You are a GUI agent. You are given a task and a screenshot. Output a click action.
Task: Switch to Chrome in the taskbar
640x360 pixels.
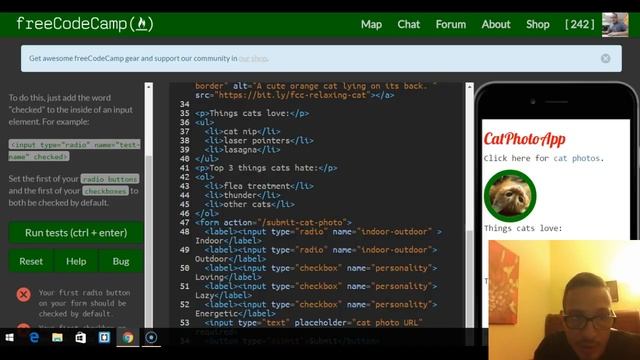click(x=128, y=338)
